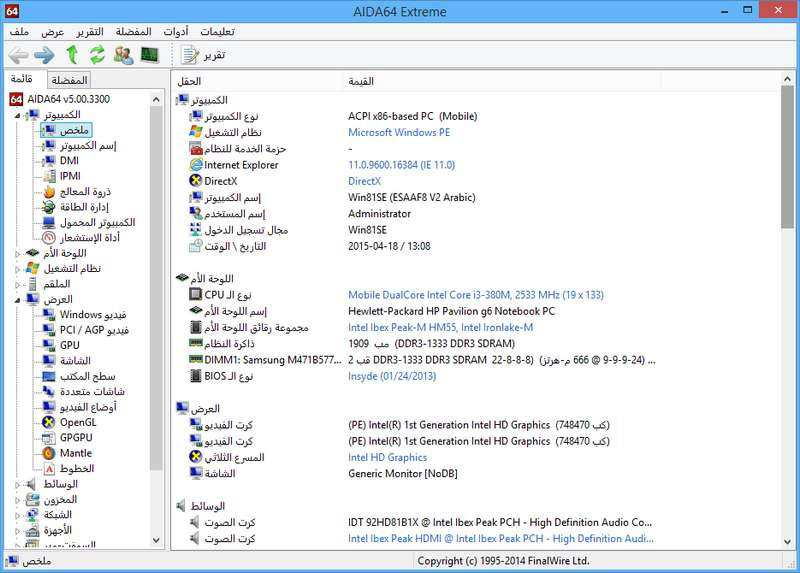Select the ملخص tree item icon

(49, 130)
